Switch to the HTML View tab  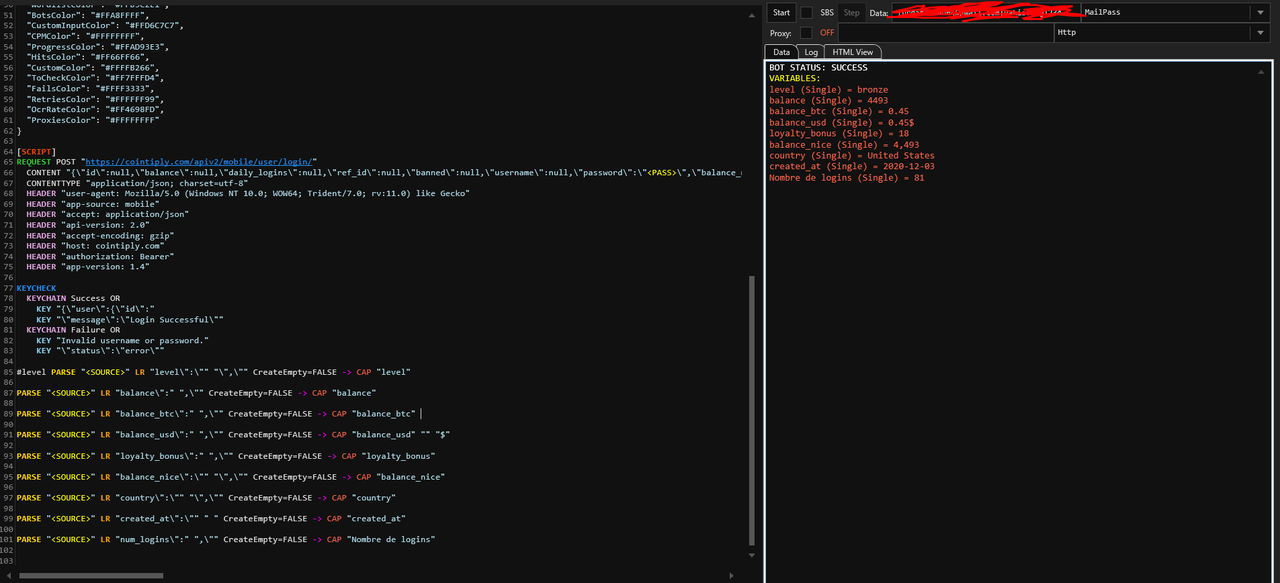pyautogui.click(x=853, y=52)
